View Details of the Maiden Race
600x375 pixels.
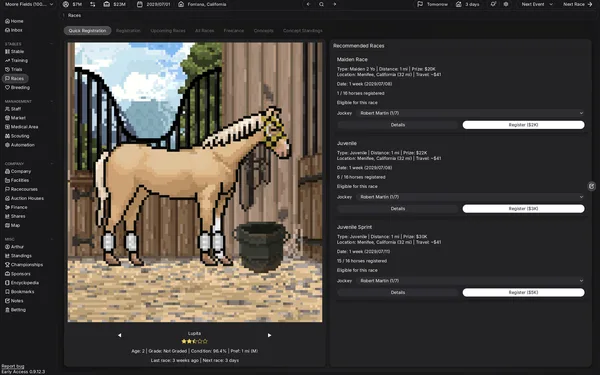398,125
